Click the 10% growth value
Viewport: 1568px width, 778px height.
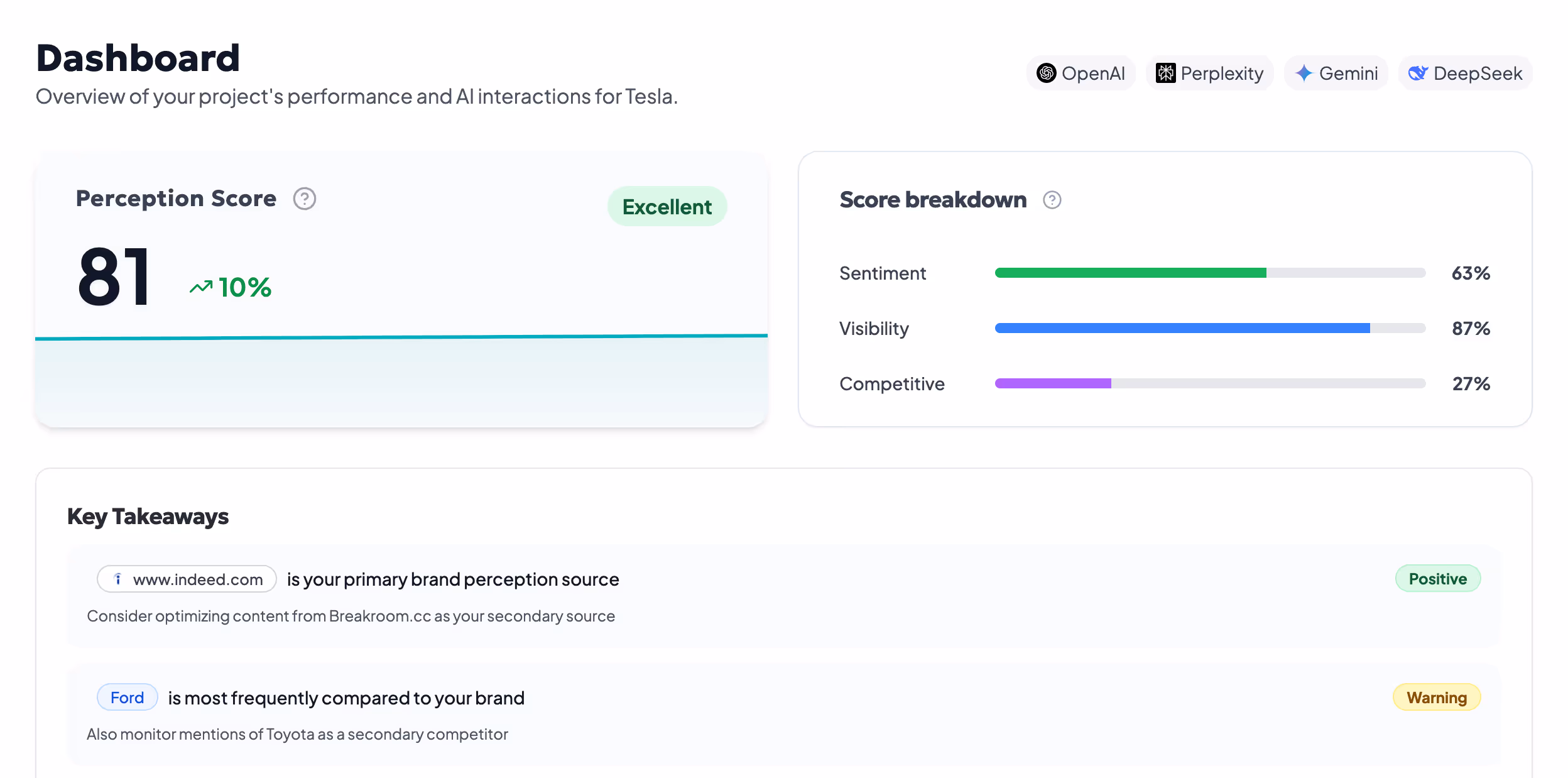point(244,287)
